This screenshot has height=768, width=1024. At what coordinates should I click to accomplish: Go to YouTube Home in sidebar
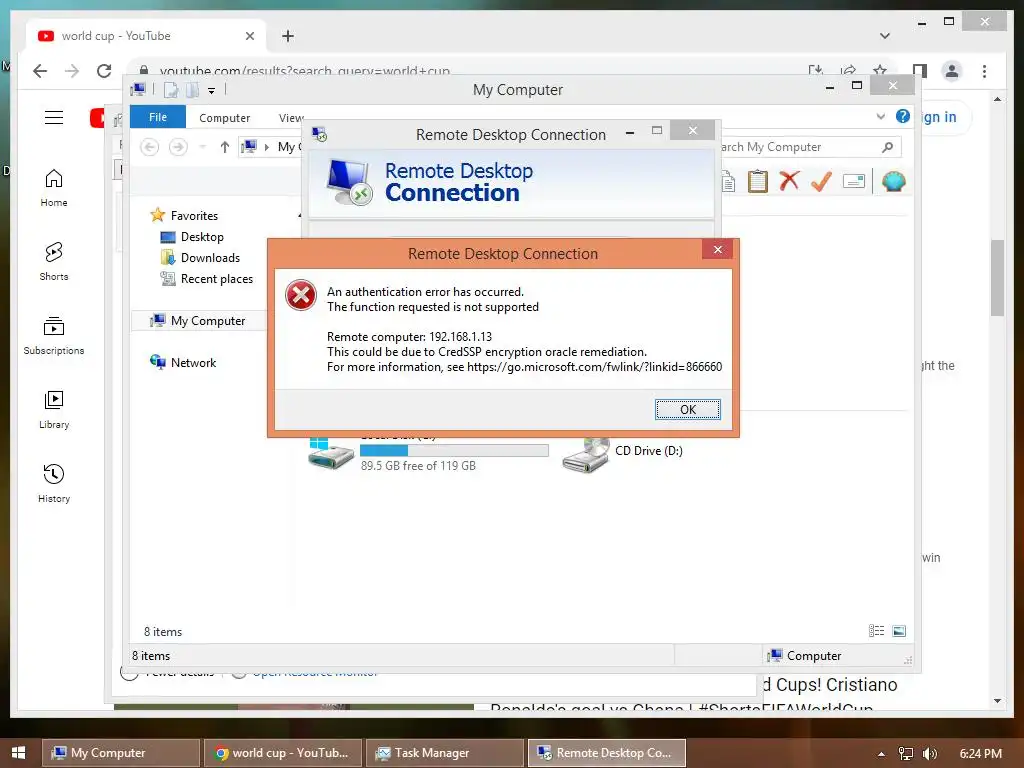coord(54,188)
